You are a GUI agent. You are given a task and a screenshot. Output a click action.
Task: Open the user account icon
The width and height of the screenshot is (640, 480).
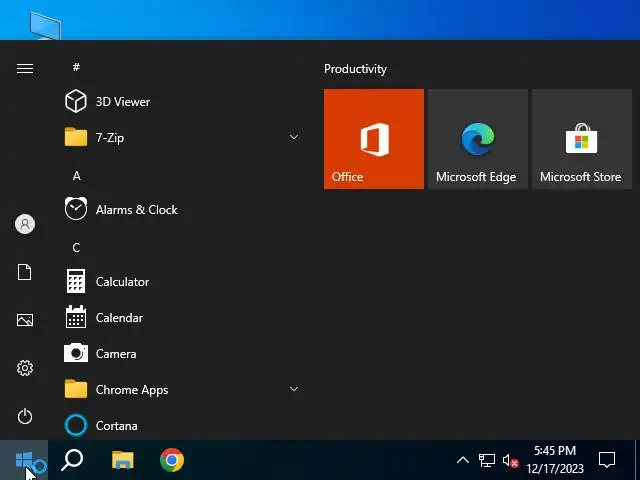click(x=25, y=224)
